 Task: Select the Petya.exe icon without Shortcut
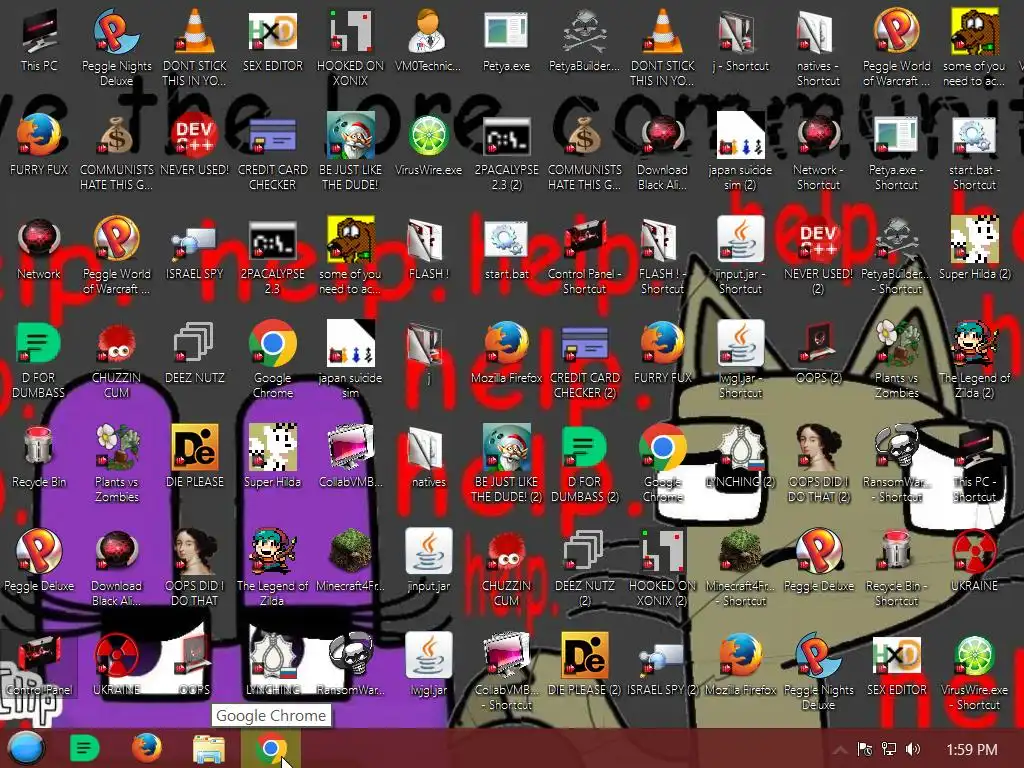point(506,40)
